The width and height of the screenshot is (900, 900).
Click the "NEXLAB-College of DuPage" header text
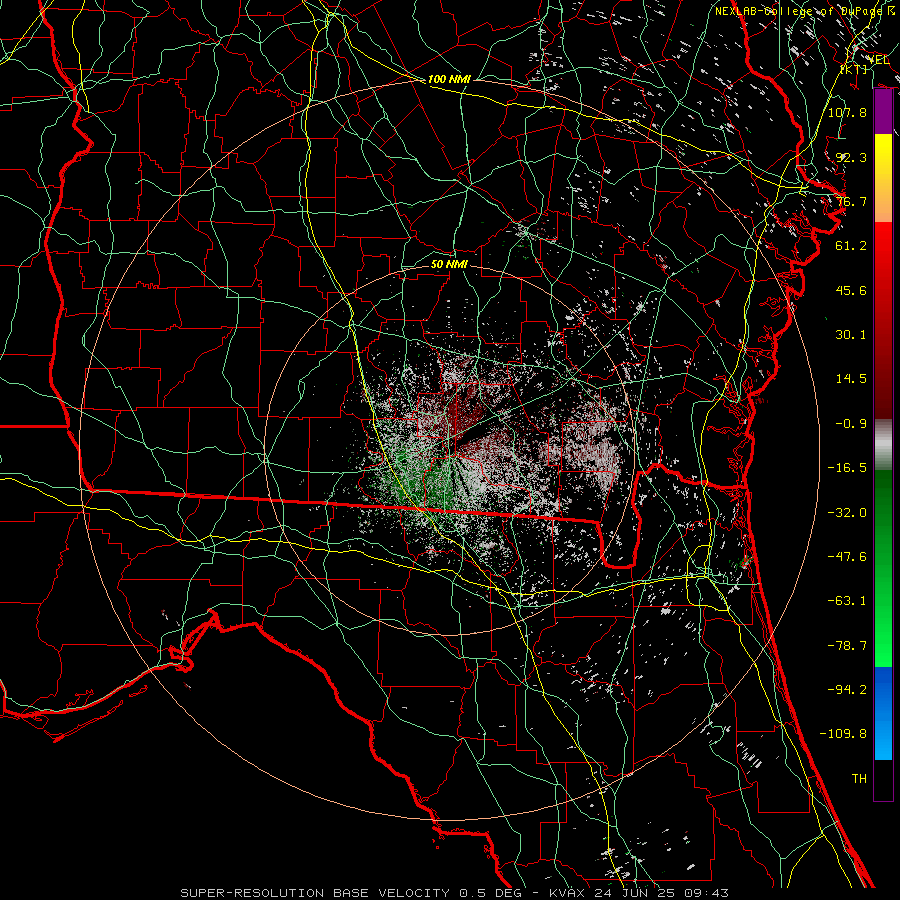[x=798, y=11]
